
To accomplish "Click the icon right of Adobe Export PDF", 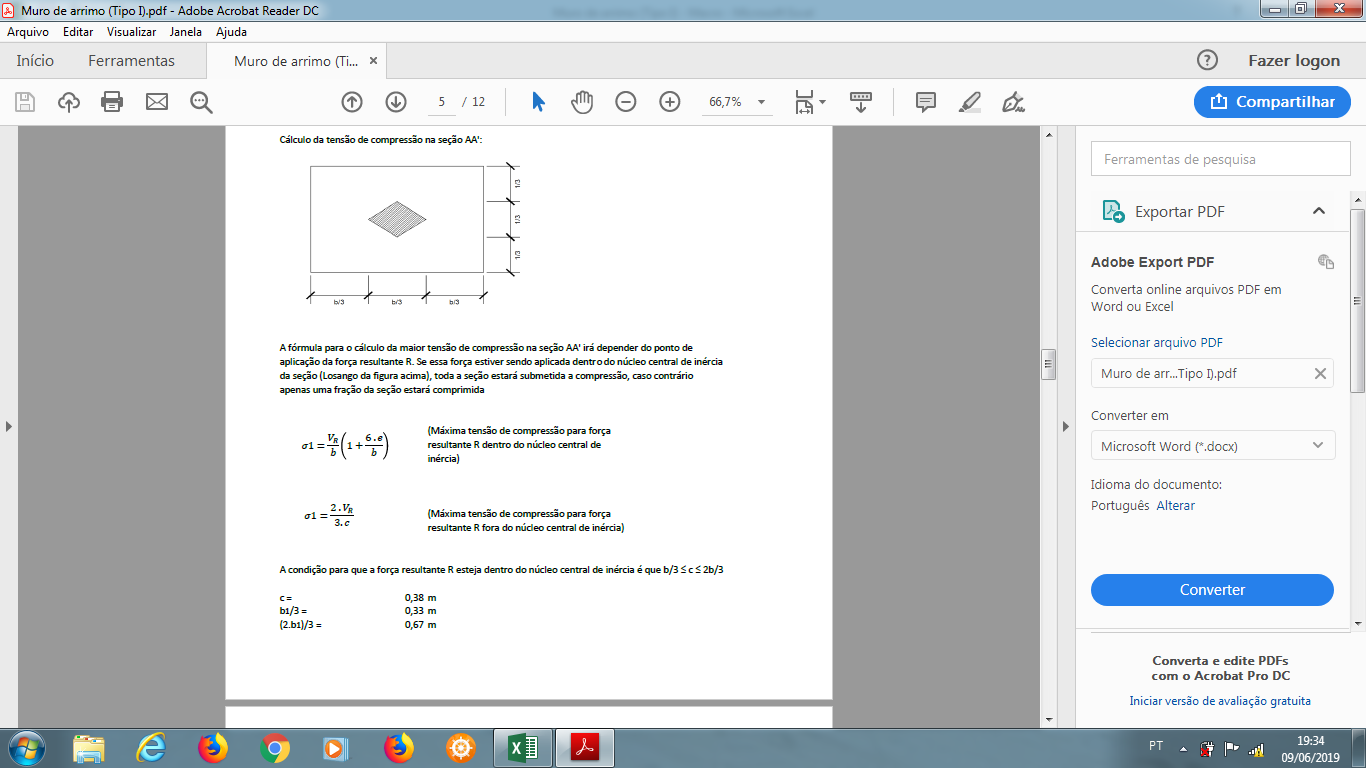I will [1326, 262].
